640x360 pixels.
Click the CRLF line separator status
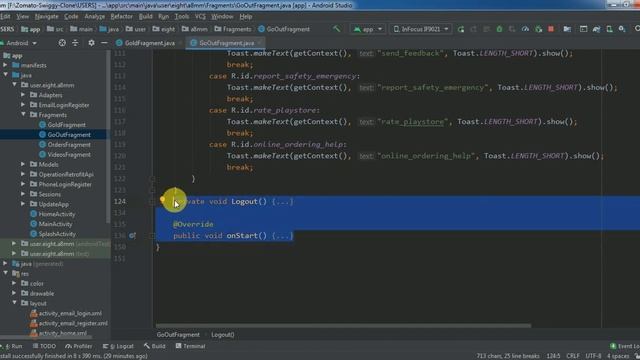coord(573,356)
